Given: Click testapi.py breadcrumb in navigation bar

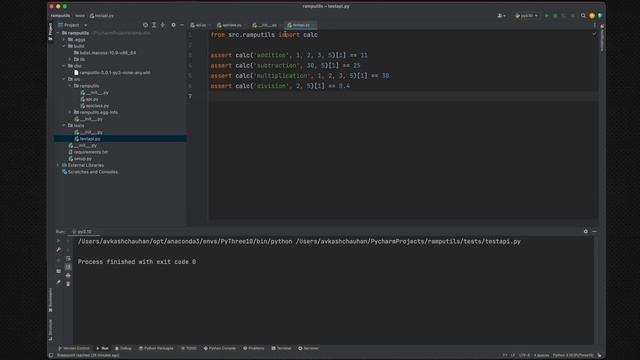Looking at the screenshot, I should tap(102, 16).
